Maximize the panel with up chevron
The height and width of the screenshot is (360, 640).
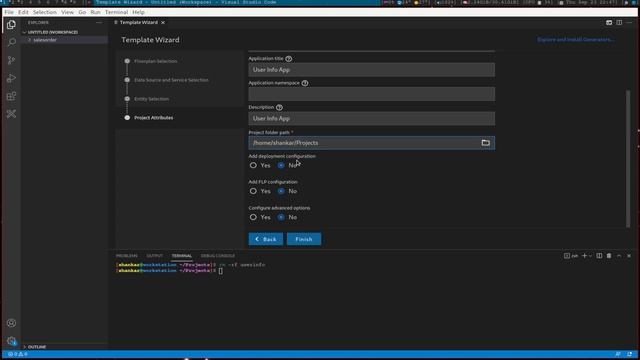click(619, 256)
